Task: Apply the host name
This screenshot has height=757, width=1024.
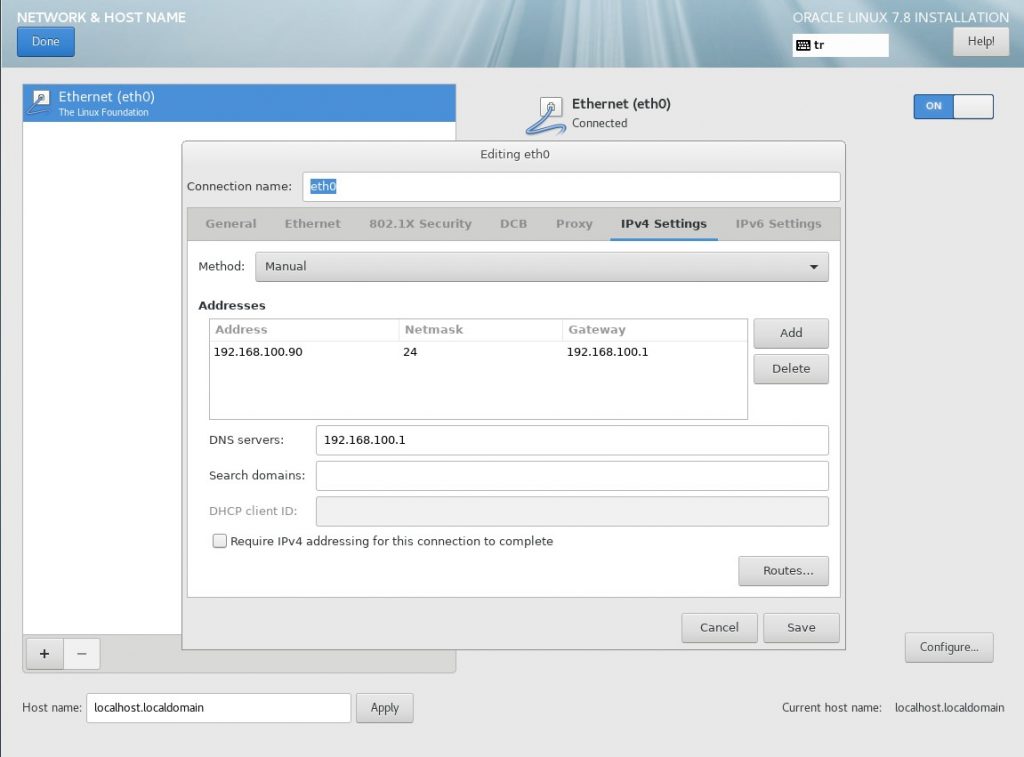Action: tap(385, 708)
